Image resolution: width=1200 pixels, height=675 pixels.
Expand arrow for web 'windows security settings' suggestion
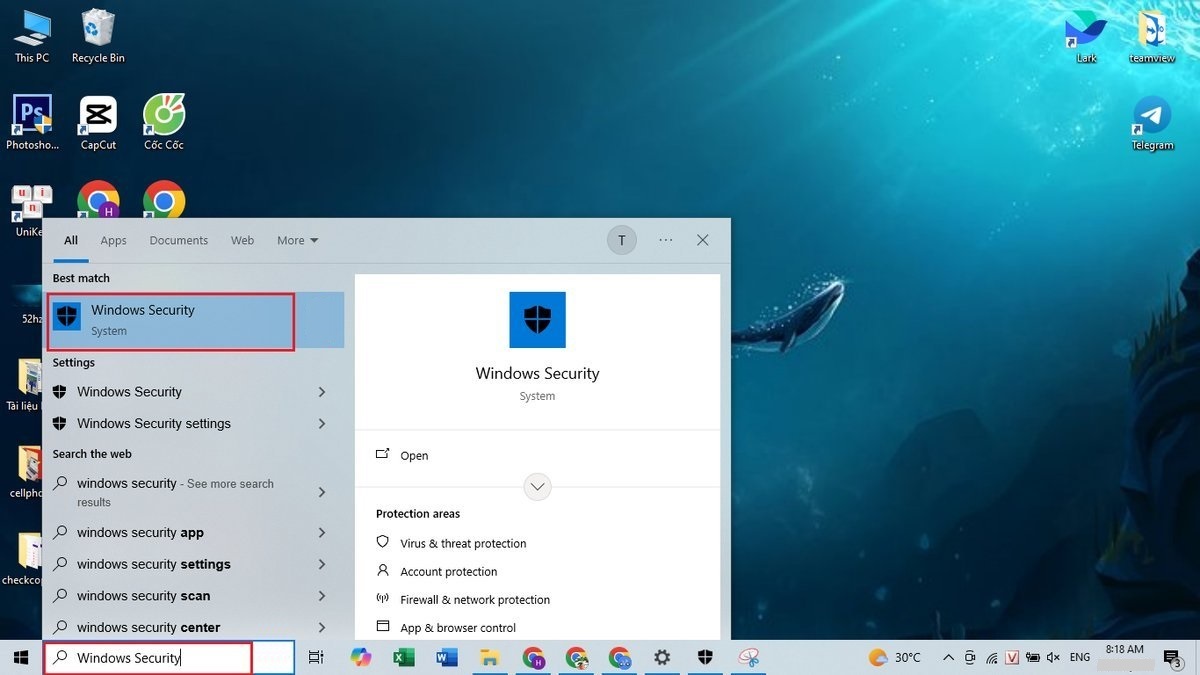coord(322,564)
